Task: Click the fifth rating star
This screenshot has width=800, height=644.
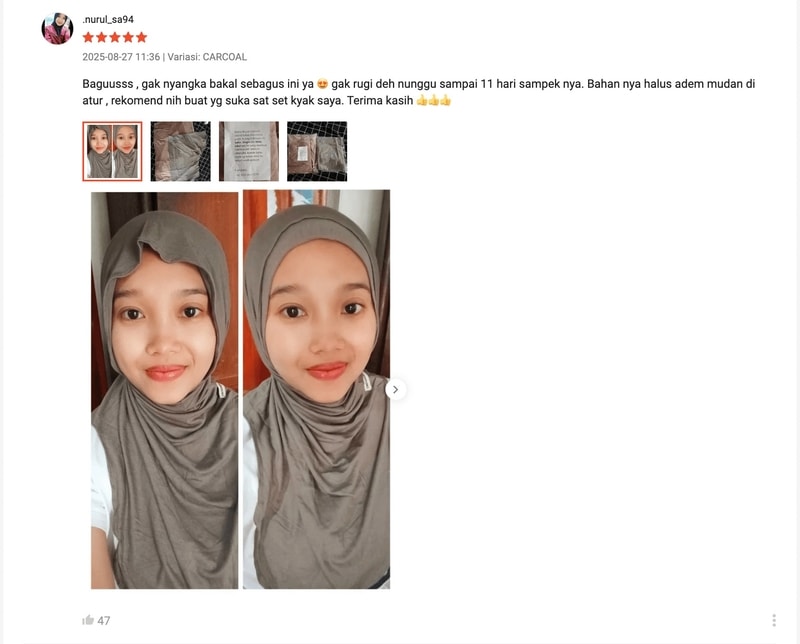Action: [x=141, y=37]
